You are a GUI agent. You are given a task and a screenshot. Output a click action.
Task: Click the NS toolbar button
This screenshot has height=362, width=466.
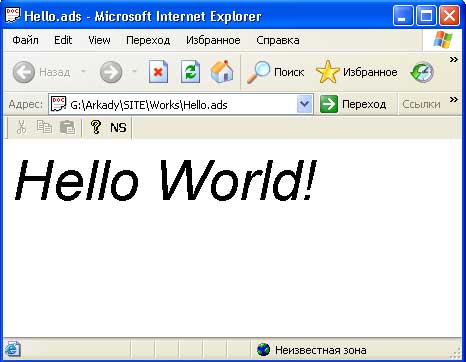118,127
